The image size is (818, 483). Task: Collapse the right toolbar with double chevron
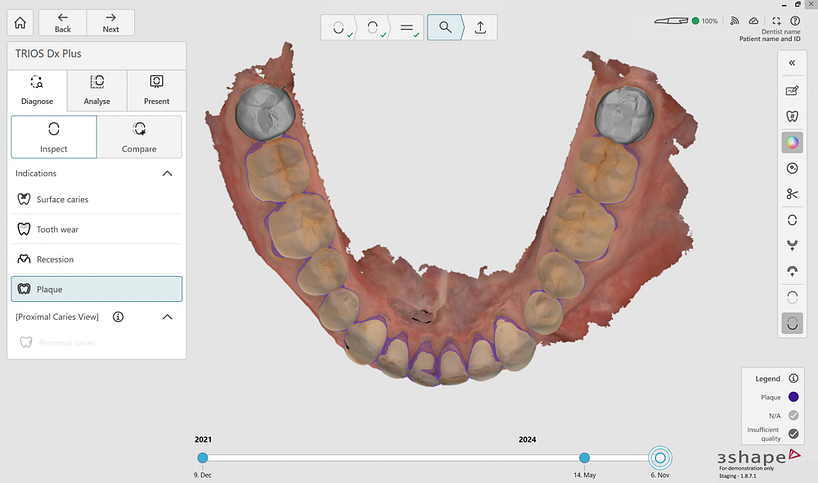(x=792, y=62)
